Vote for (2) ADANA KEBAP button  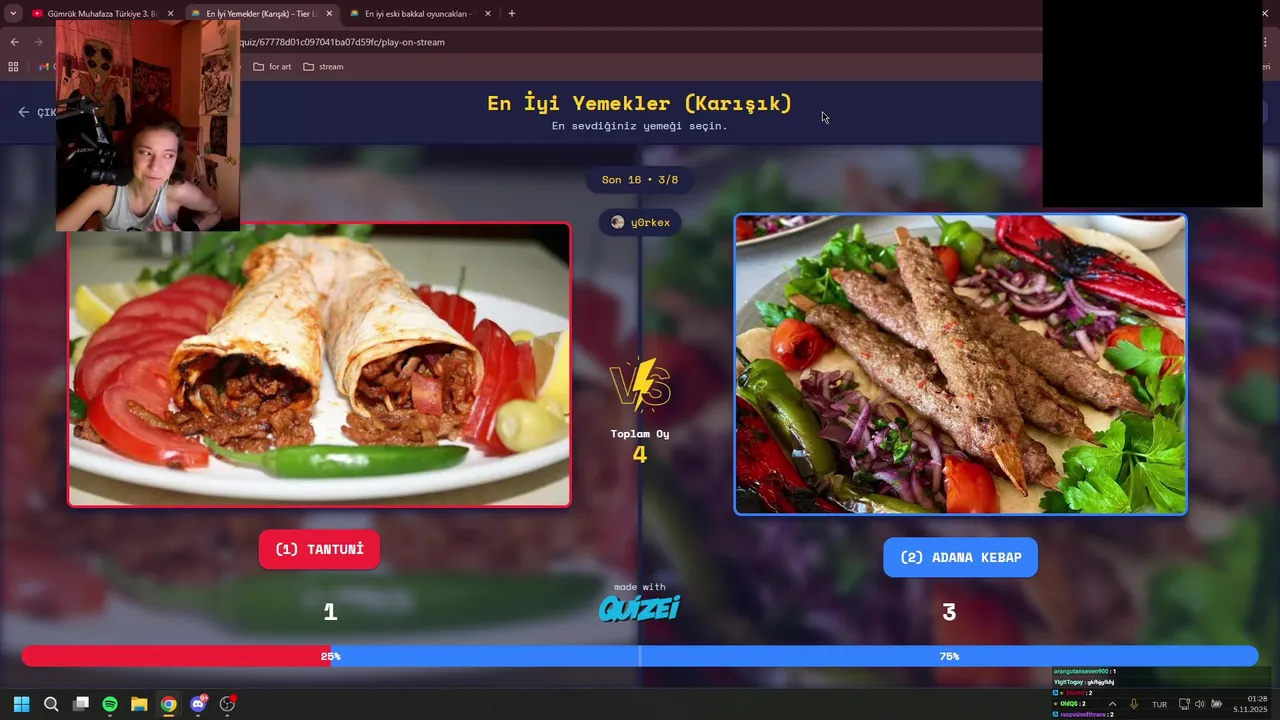[x=960, y=557]
